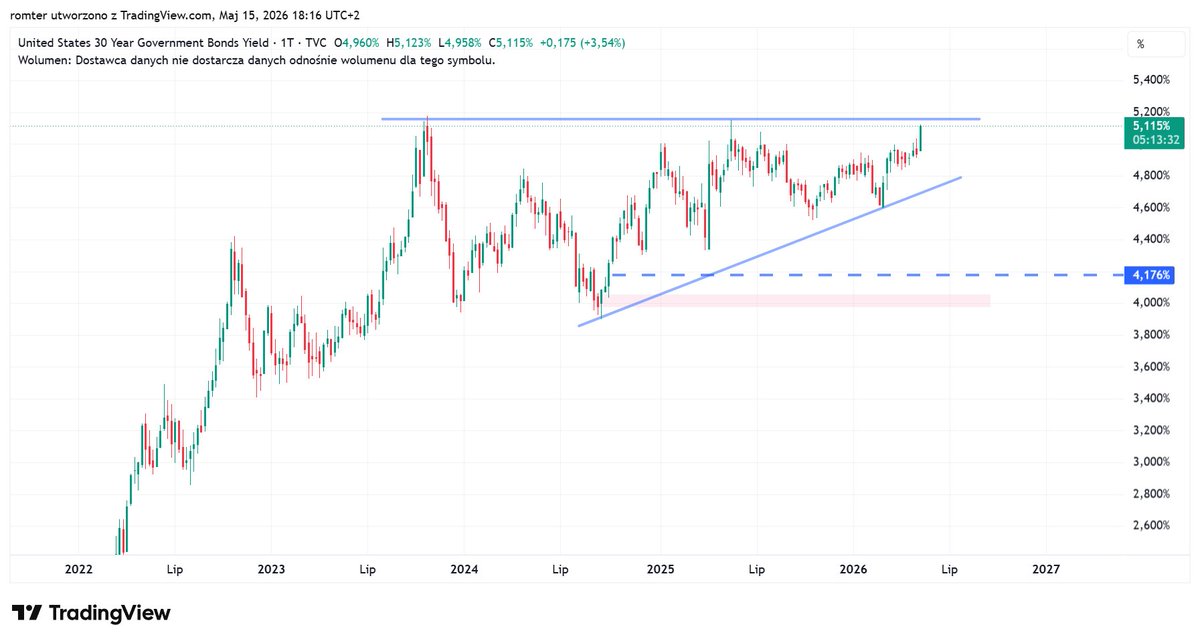The width and height of the screenshot is (1200, 643).
Task: Click the 2023 time axis label
Action: click(x=271, y=569)
